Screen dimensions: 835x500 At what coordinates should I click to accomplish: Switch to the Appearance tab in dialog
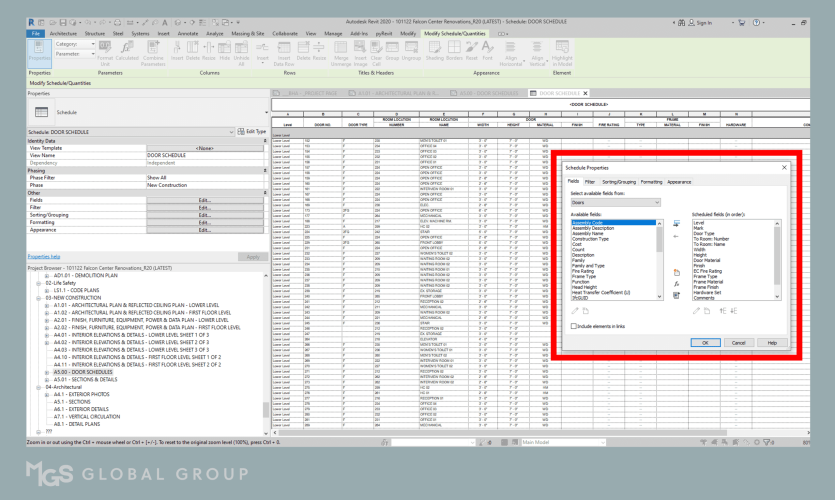click(679, 182)
